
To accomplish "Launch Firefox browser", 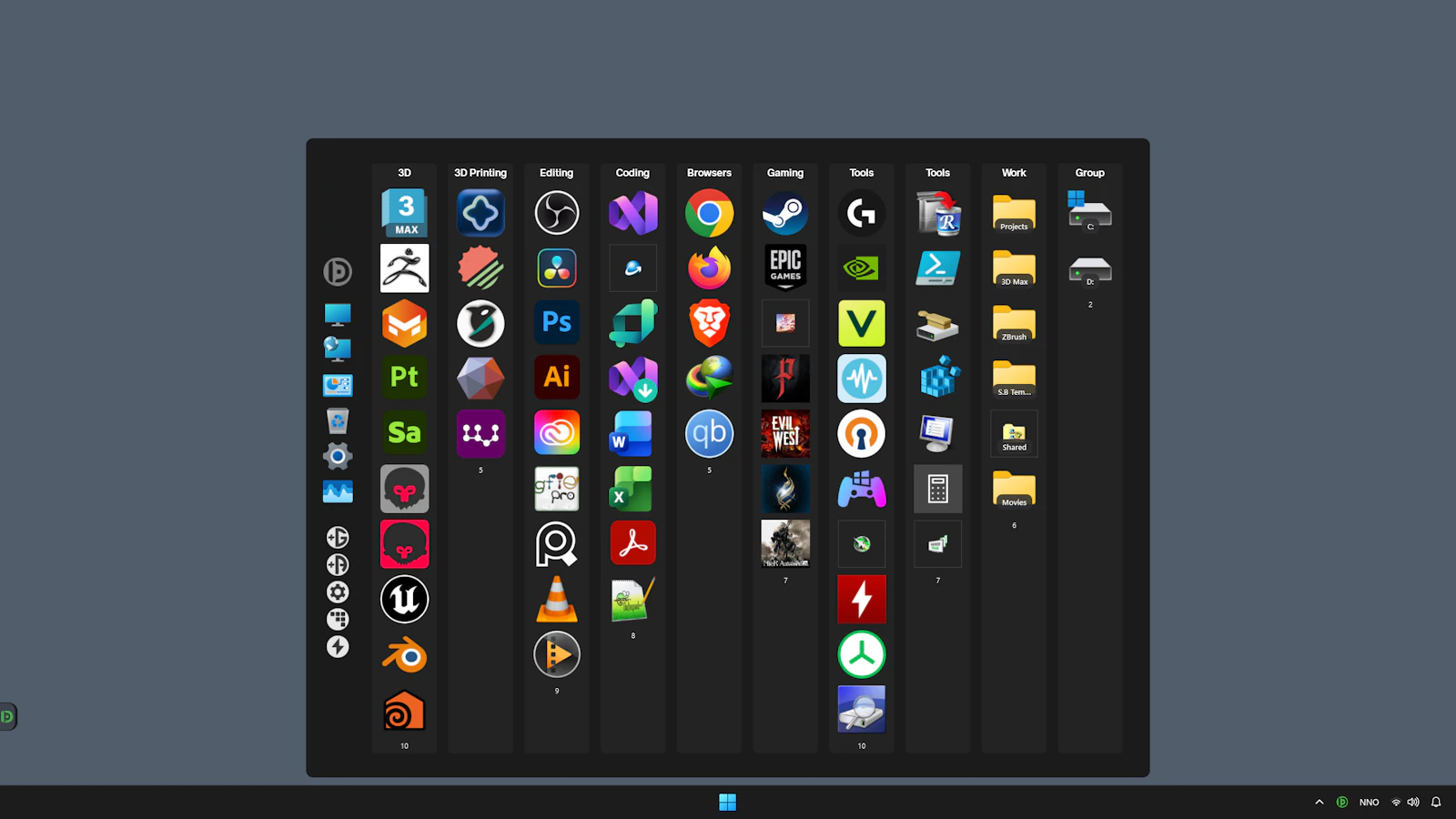I will (710, 268).
